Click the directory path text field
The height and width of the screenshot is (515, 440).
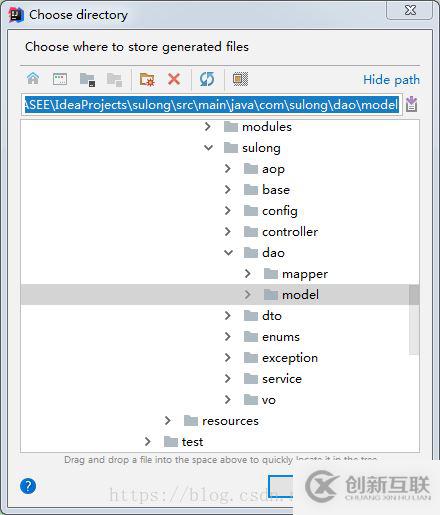coord(212,105)
